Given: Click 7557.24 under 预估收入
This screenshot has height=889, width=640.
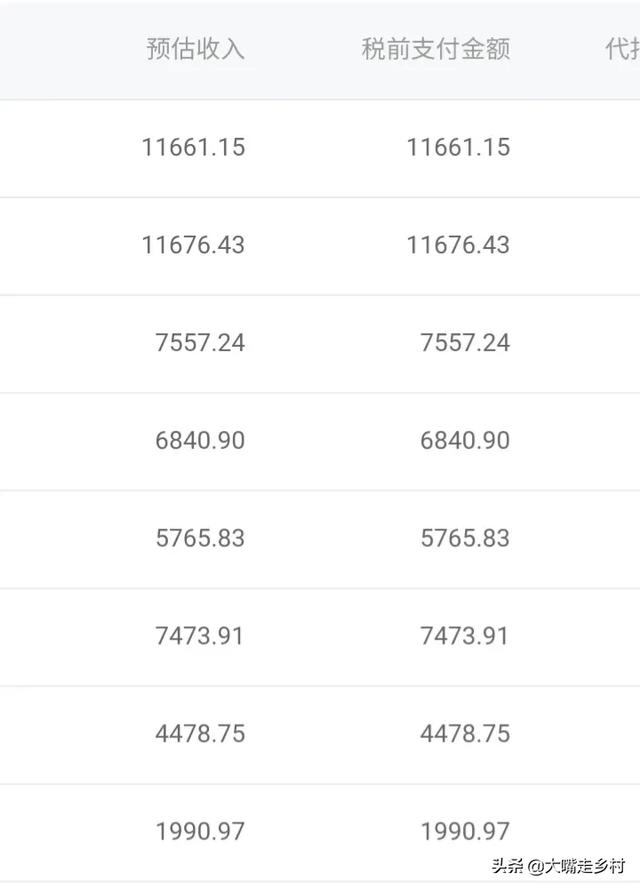Looking at the screenshot, I should coord(200,342).
